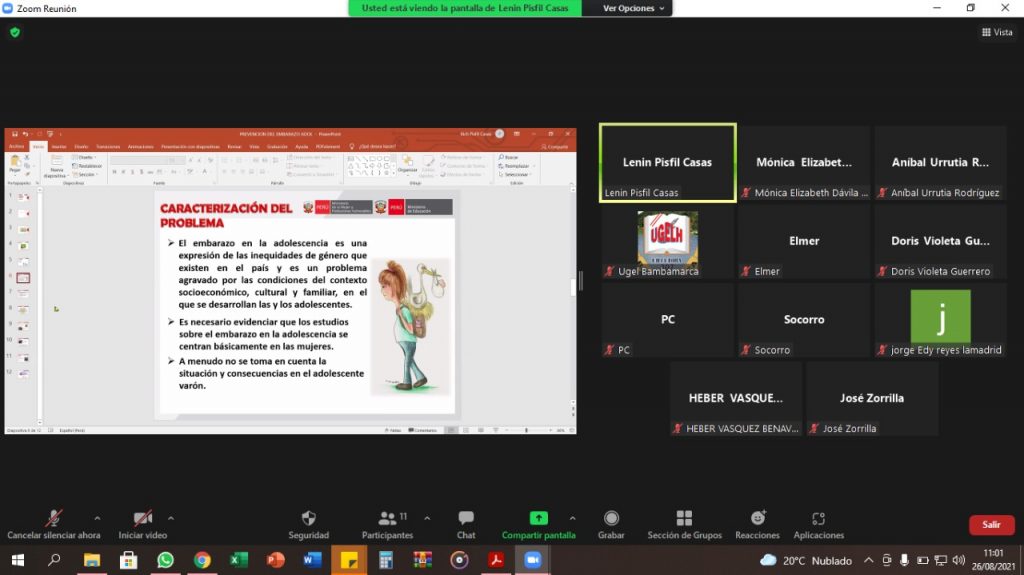This screenshot has height=575, width=1024.
Task: Select Lenin Pisfil Casas video tile
Action: pyautogui.click(x=667, y=163)
